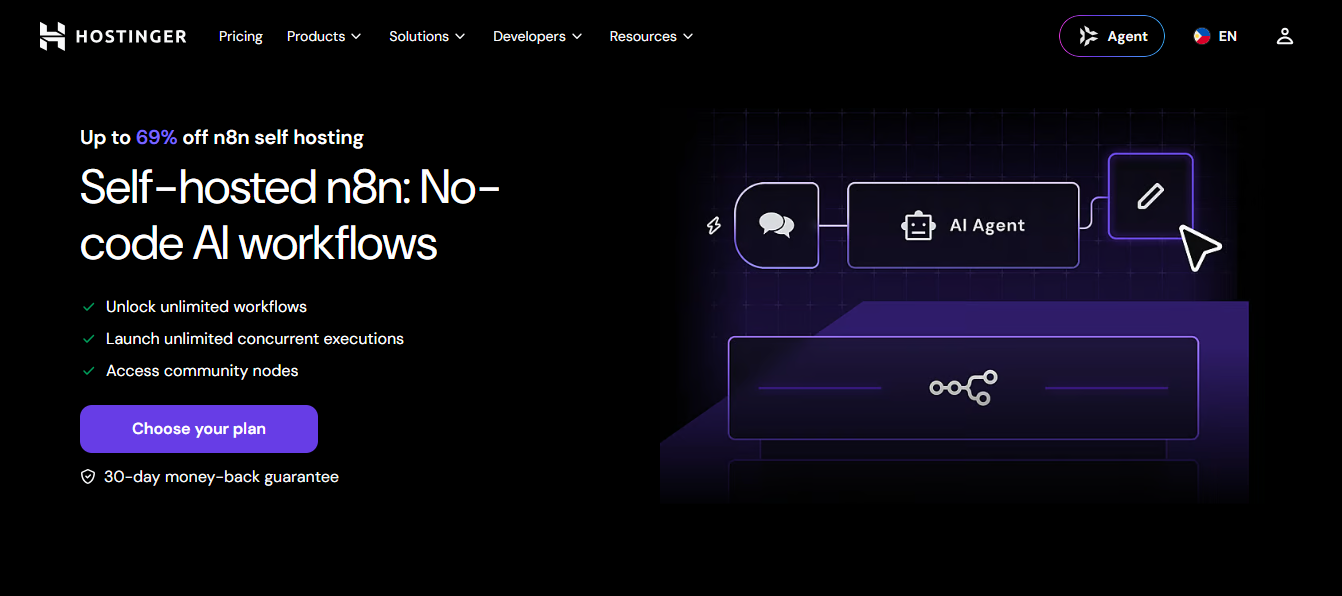Open the user account profile icon

[x=1285, y=36]
